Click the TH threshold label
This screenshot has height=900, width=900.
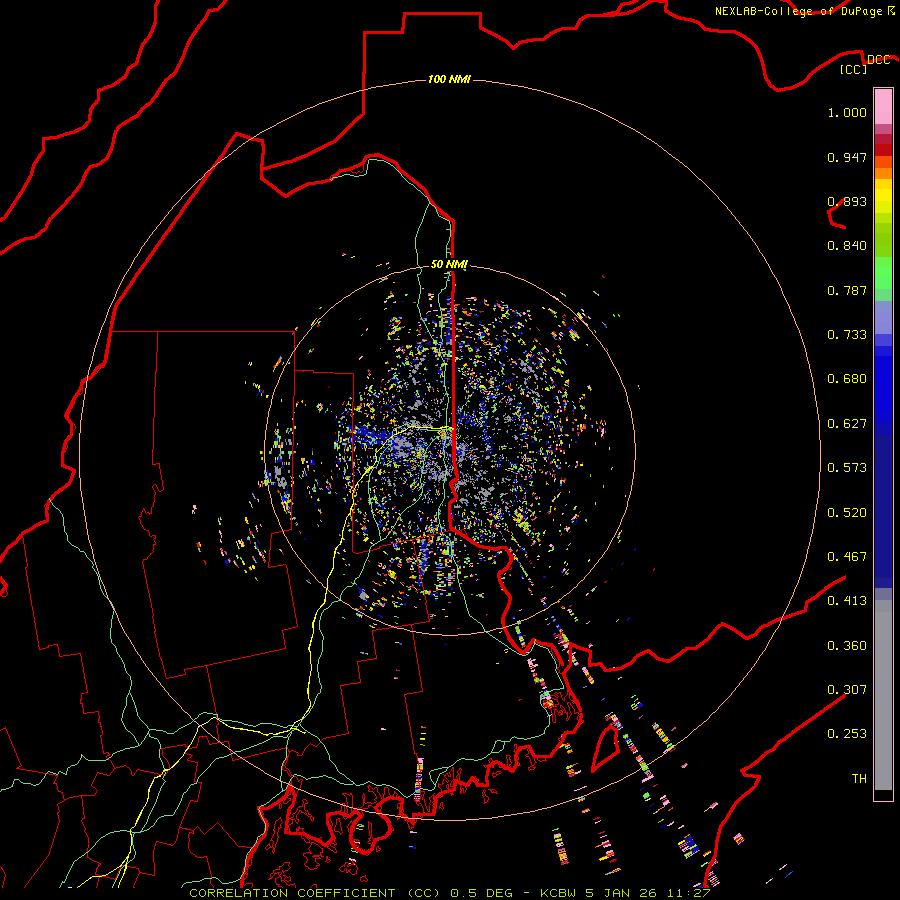(859, 779)
